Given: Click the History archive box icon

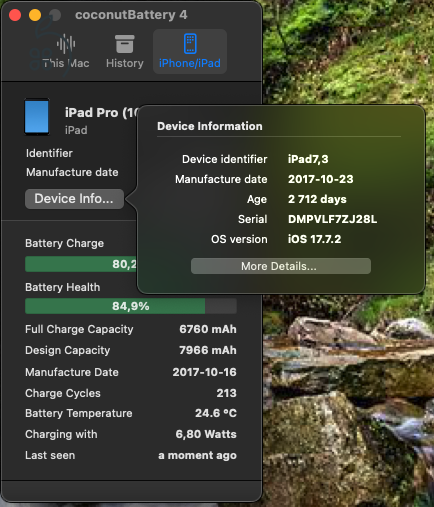Looking at the screenshot, I should [125, 44].
